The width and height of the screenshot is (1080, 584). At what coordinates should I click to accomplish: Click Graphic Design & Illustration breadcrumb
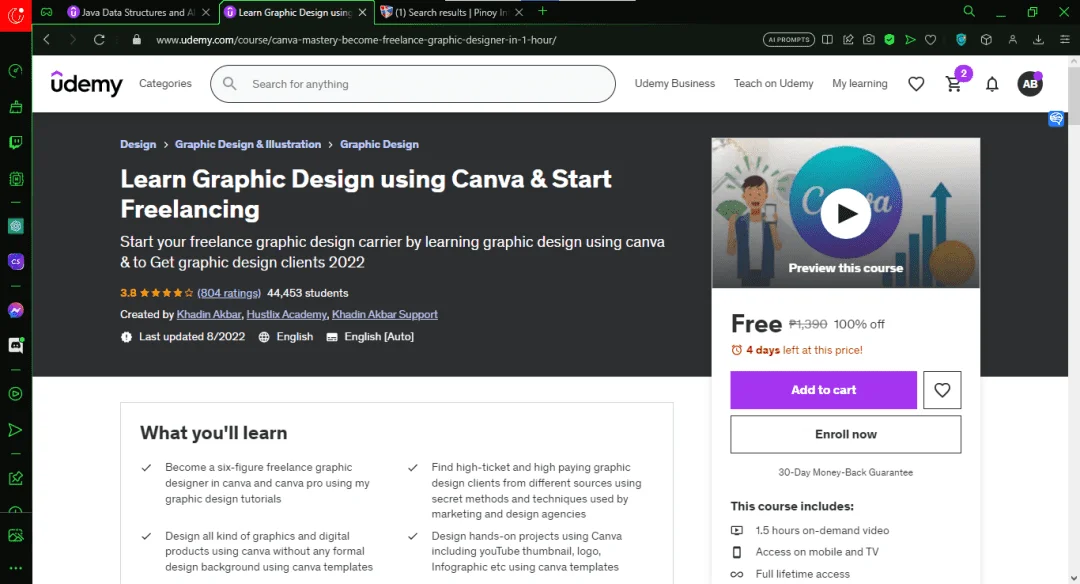[x=248, y=144]
